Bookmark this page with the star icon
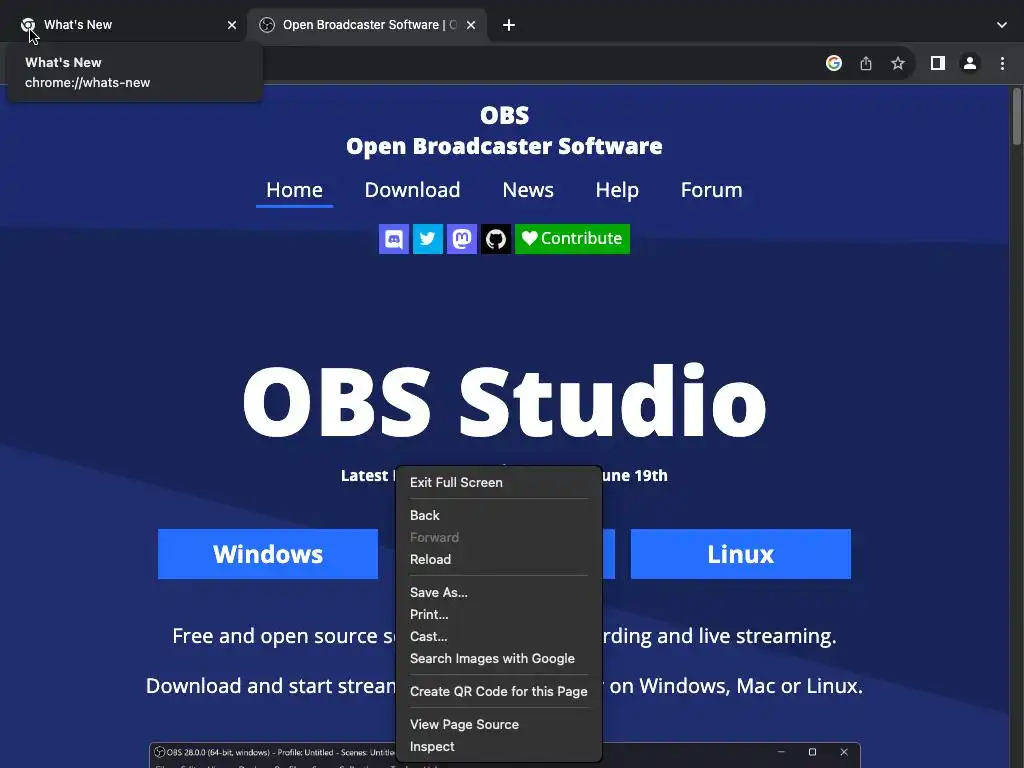 click(898, 63)
